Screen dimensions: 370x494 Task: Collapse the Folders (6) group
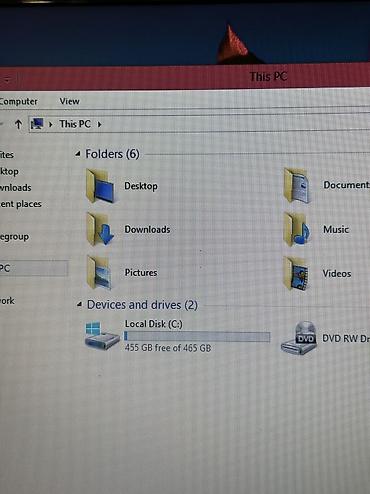click(78, 154)
